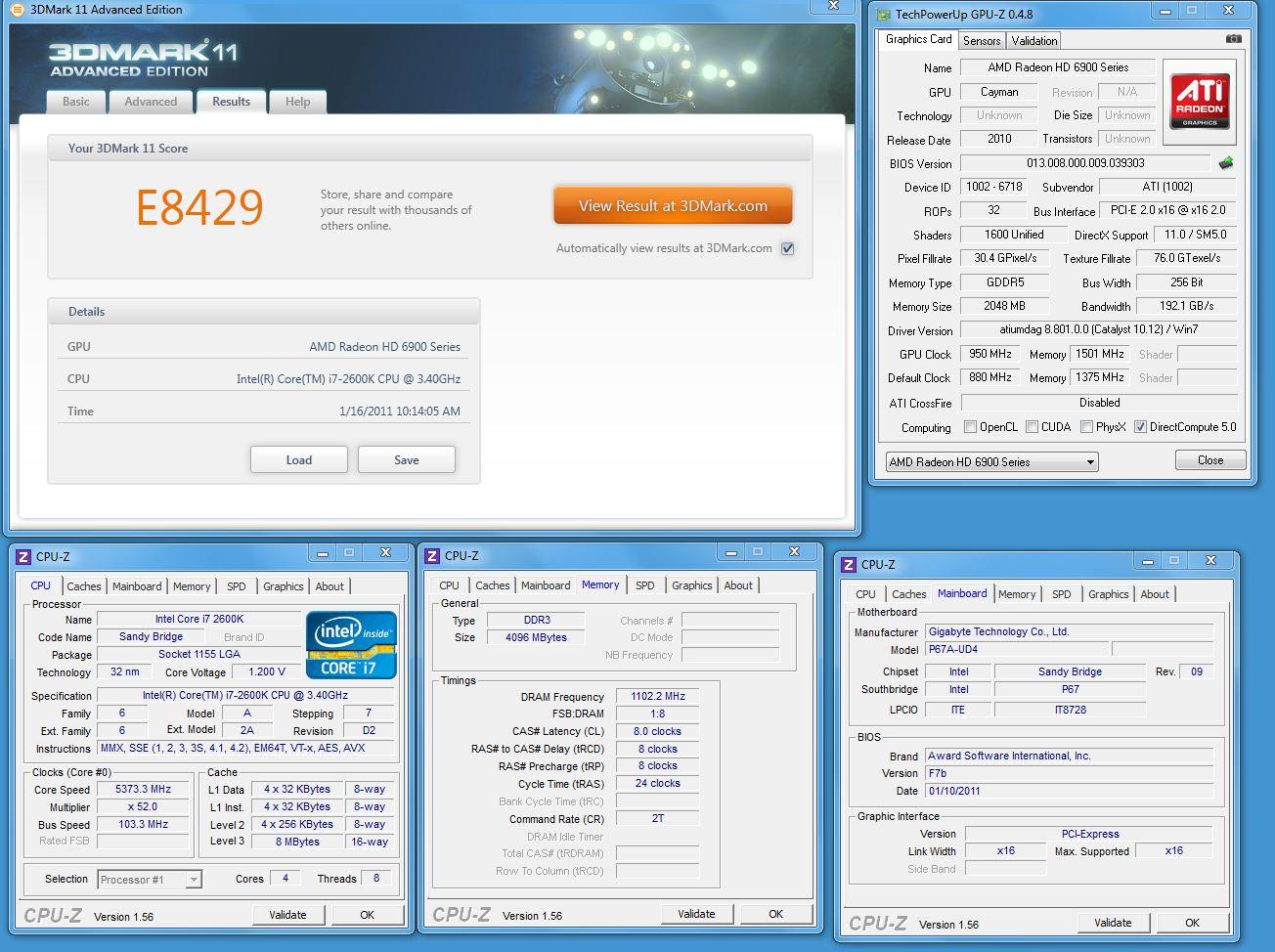Click Validate in CPU-Z mainboard window
This screenshot has width=1275, height=952.
pos(1113,923)
